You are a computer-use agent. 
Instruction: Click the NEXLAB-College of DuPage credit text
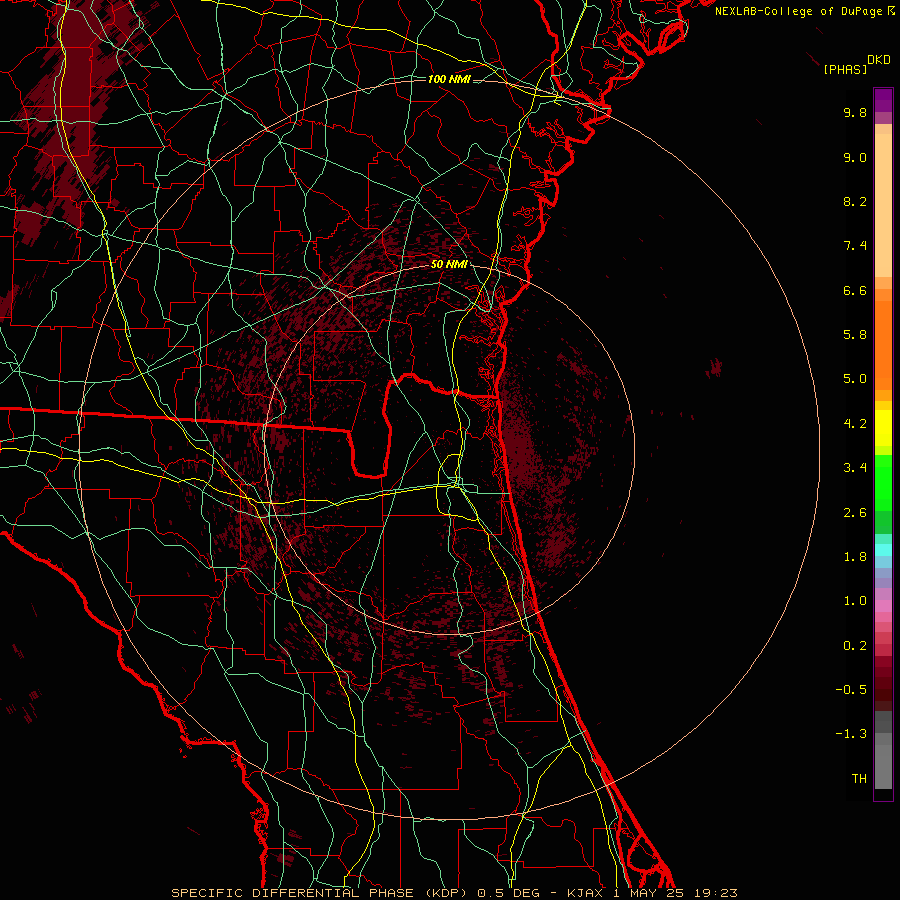(800, 11)
